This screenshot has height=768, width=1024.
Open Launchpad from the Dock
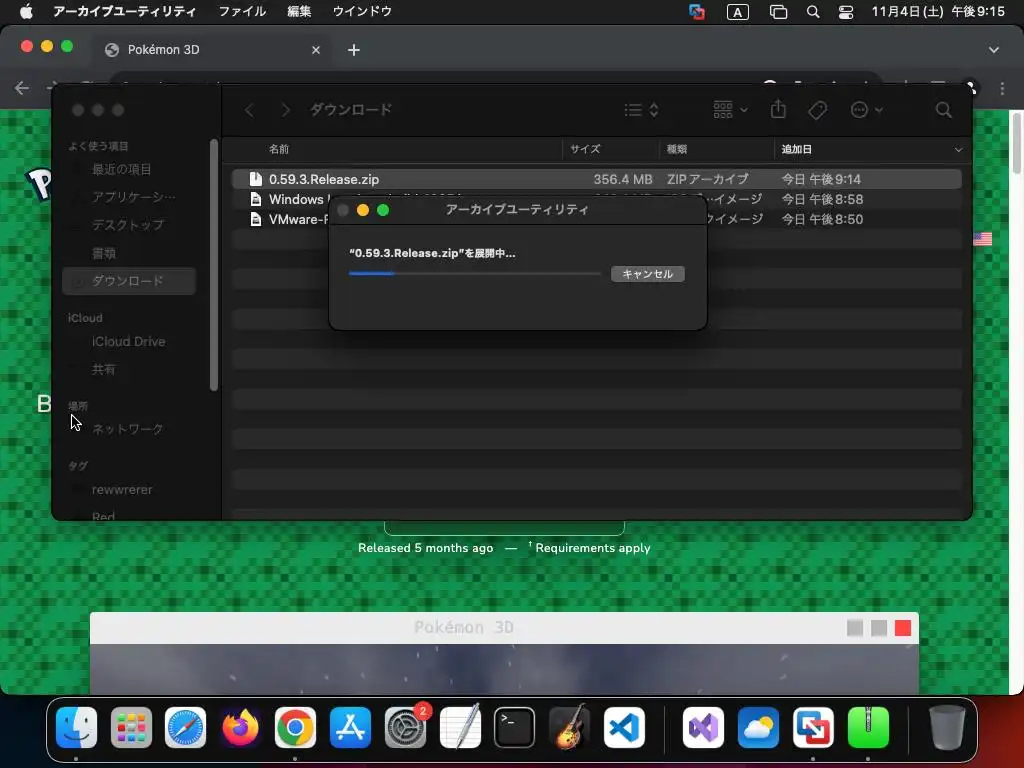[x=131, y=727]
